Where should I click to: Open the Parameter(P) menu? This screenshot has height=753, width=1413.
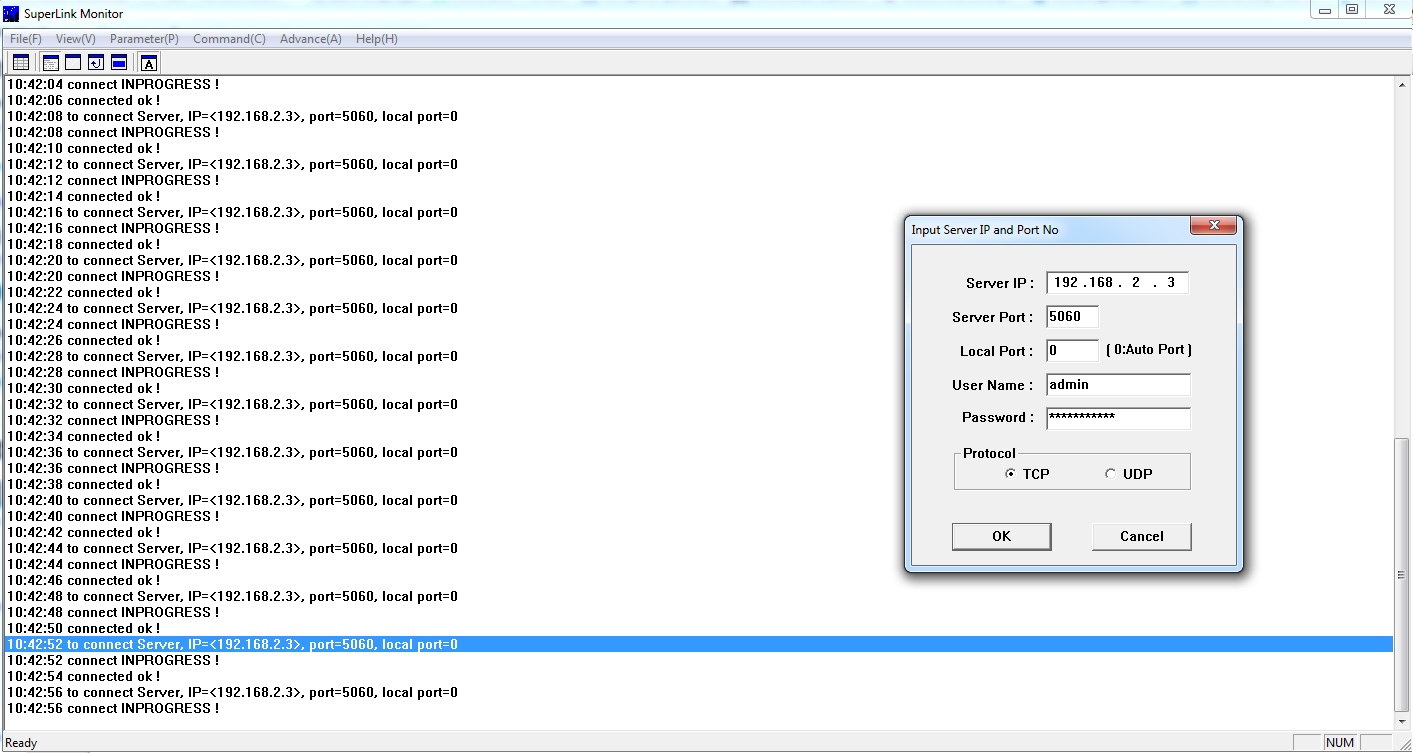click(x=144, y=39)
